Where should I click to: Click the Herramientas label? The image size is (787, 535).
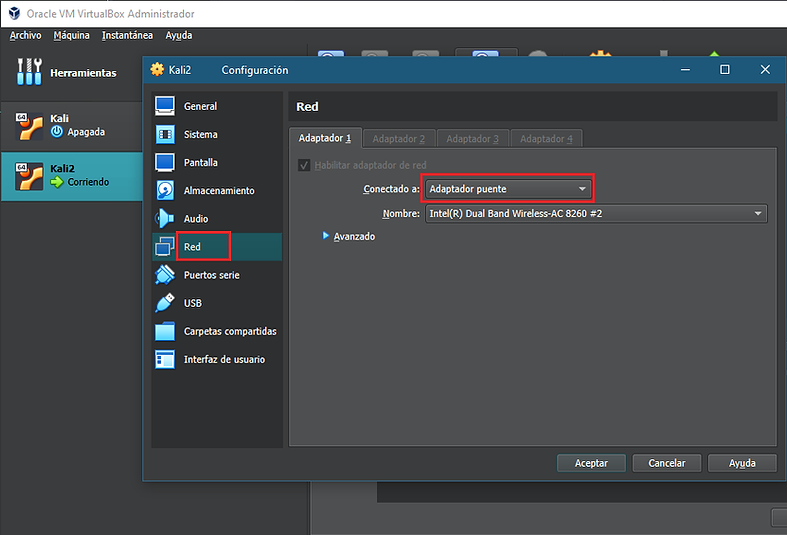83,73
